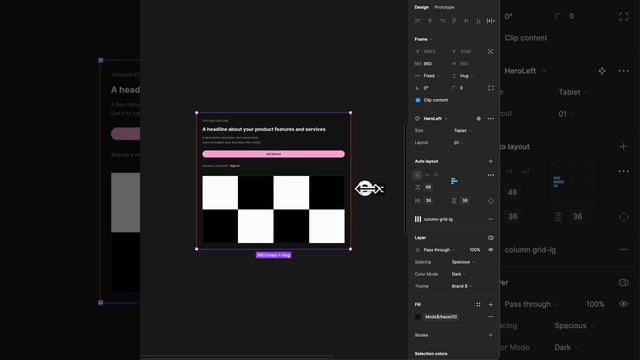
Task: Switch to the Prototype tab
Action: click(x=444, y=7)
